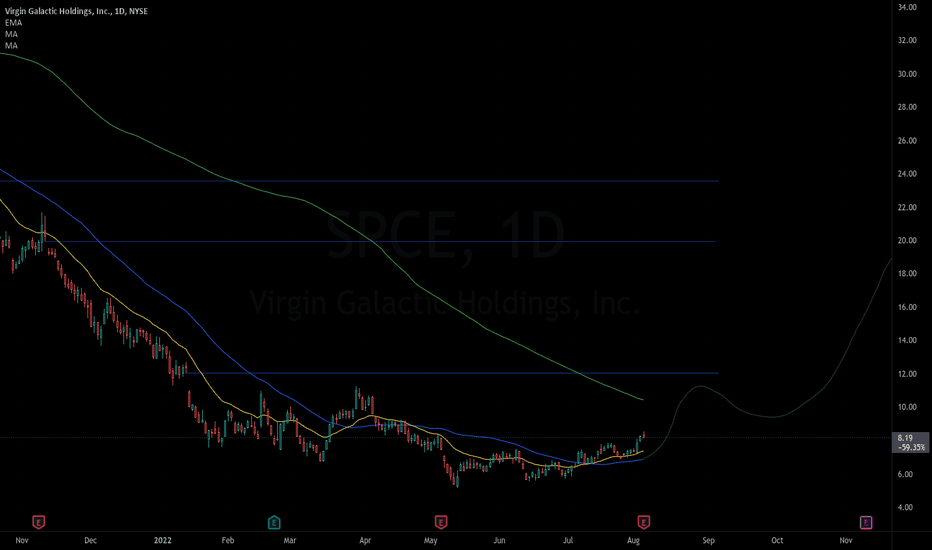Image resolution: width=932 pixels, height=550 pixels.
Task: Select the horizontal line at the 12.00 level
Action: (x=452, y=373)
